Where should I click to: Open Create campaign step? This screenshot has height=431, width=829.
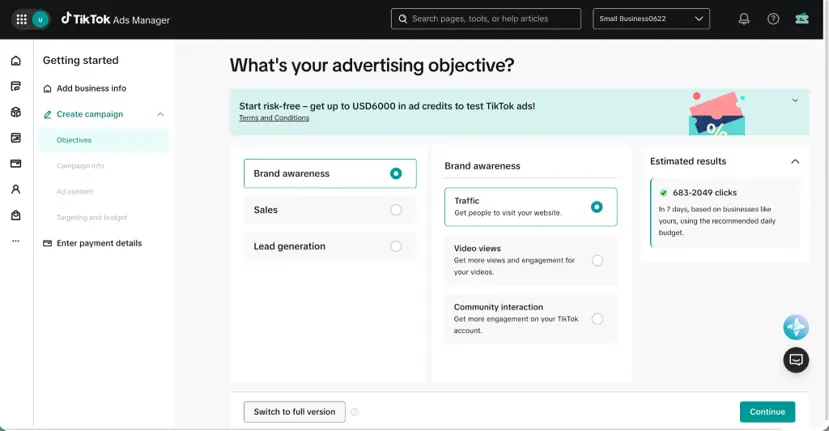click(83, 114)
